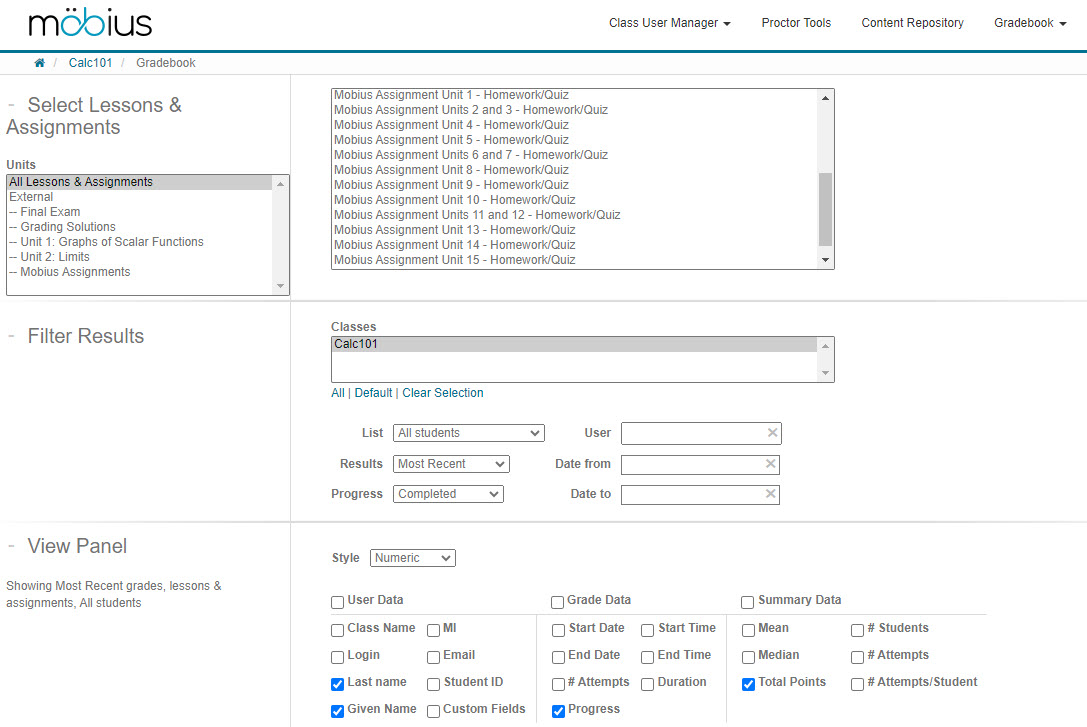Click the home icon in breadcrumb

(x=40, y=63)
